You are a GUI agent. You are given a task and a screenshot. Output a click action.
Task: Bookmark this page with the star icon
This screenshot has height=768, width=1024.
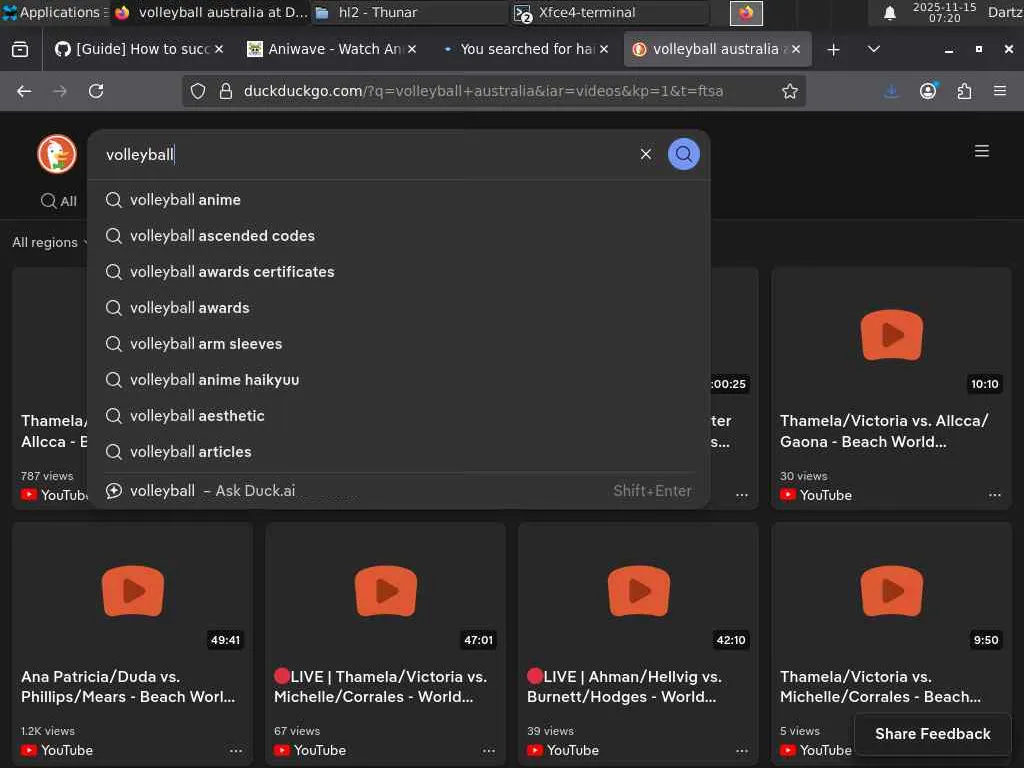[790, 91]
